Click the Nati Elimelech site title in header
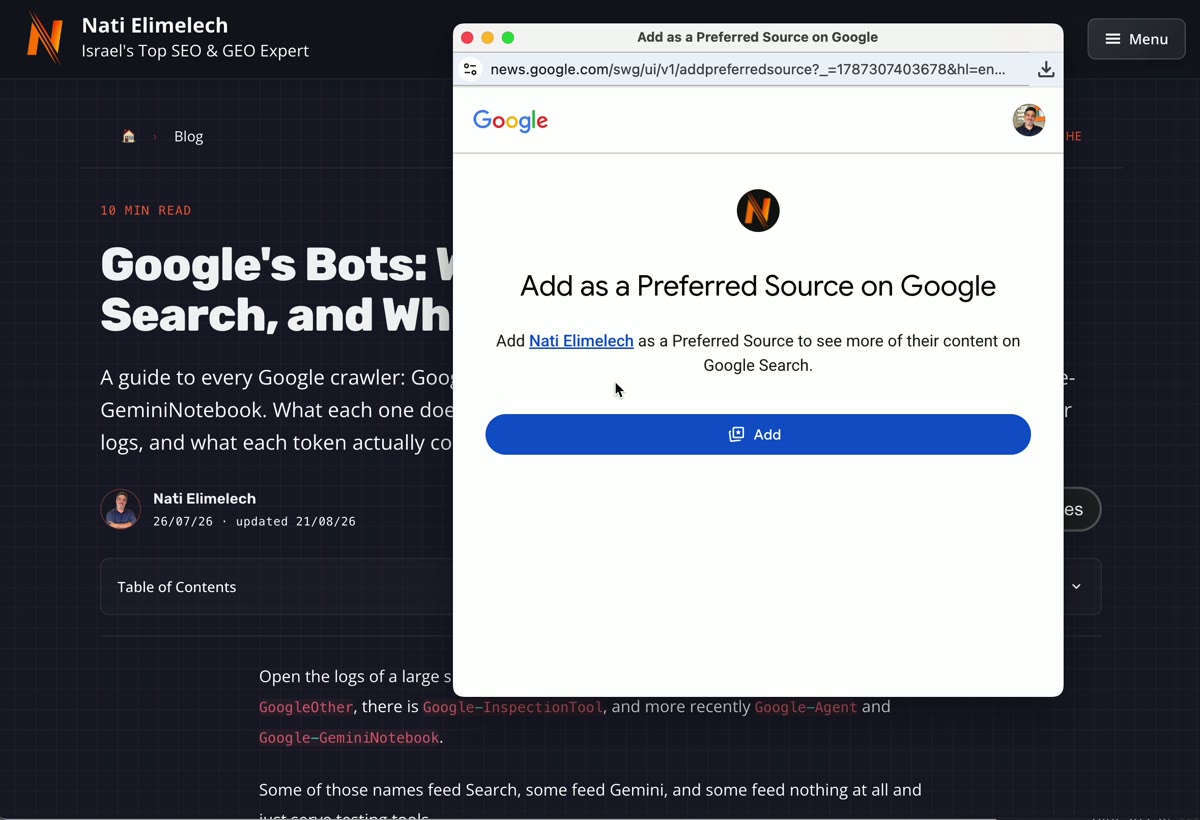 [x=155, y=25]
